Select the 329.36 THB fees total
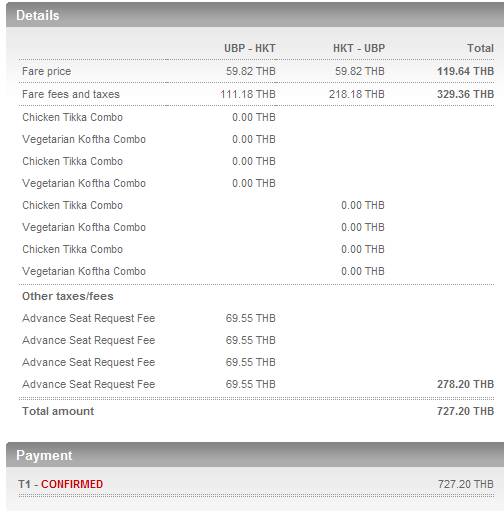 (465, 94)
